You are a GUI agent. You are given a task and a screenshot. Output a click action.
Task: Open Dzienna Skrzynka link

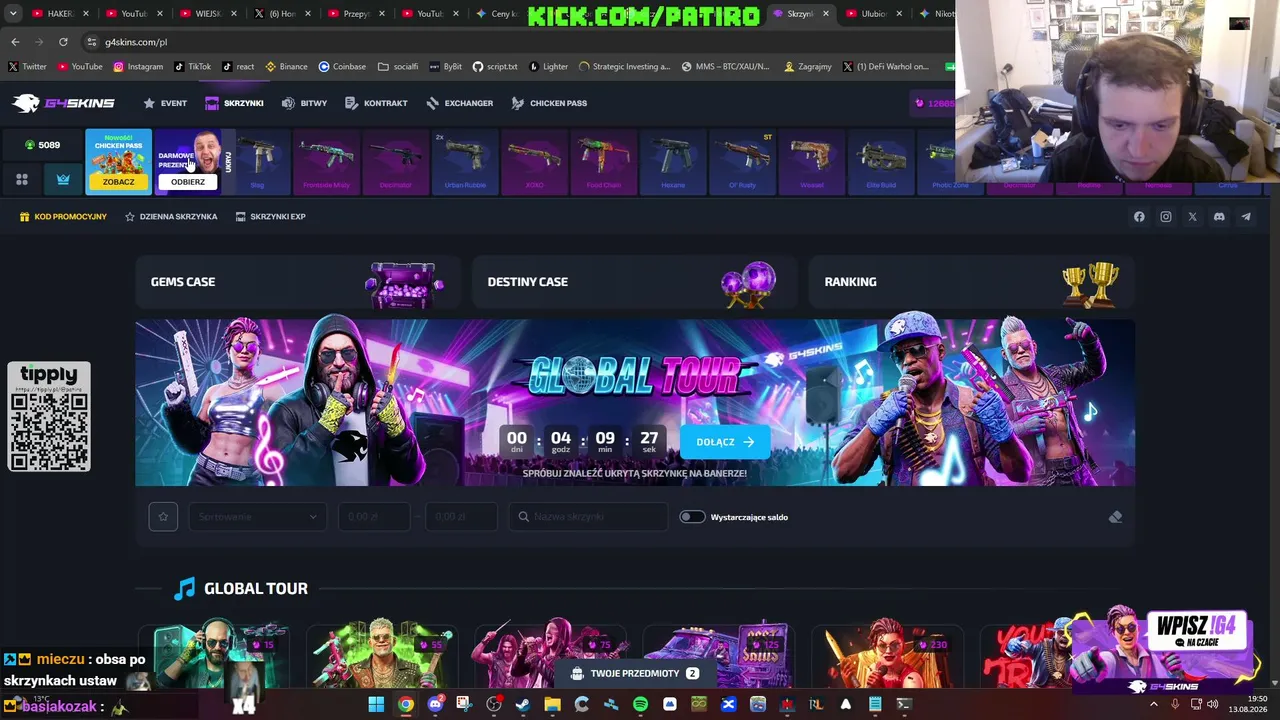[171, 216]
